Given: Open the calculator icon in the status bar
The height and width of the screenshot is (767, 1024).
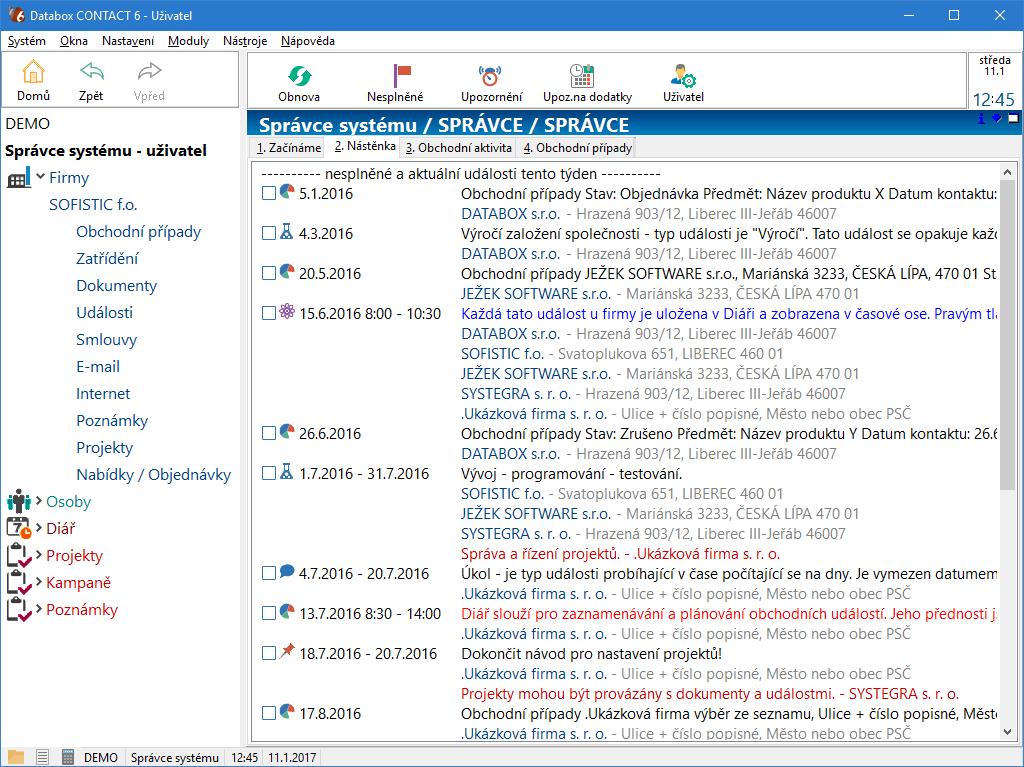Looking at the screenshot, I should 67,757.
